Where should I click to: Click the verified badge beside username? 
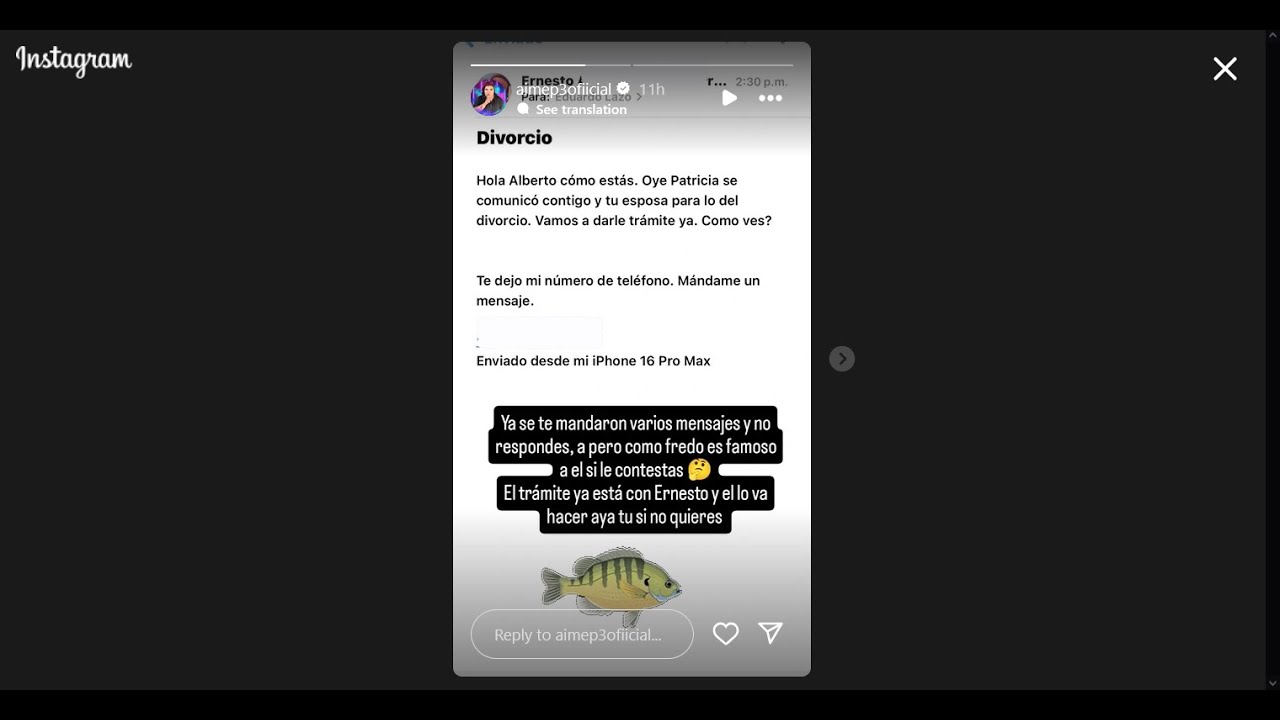coord(623,89)
